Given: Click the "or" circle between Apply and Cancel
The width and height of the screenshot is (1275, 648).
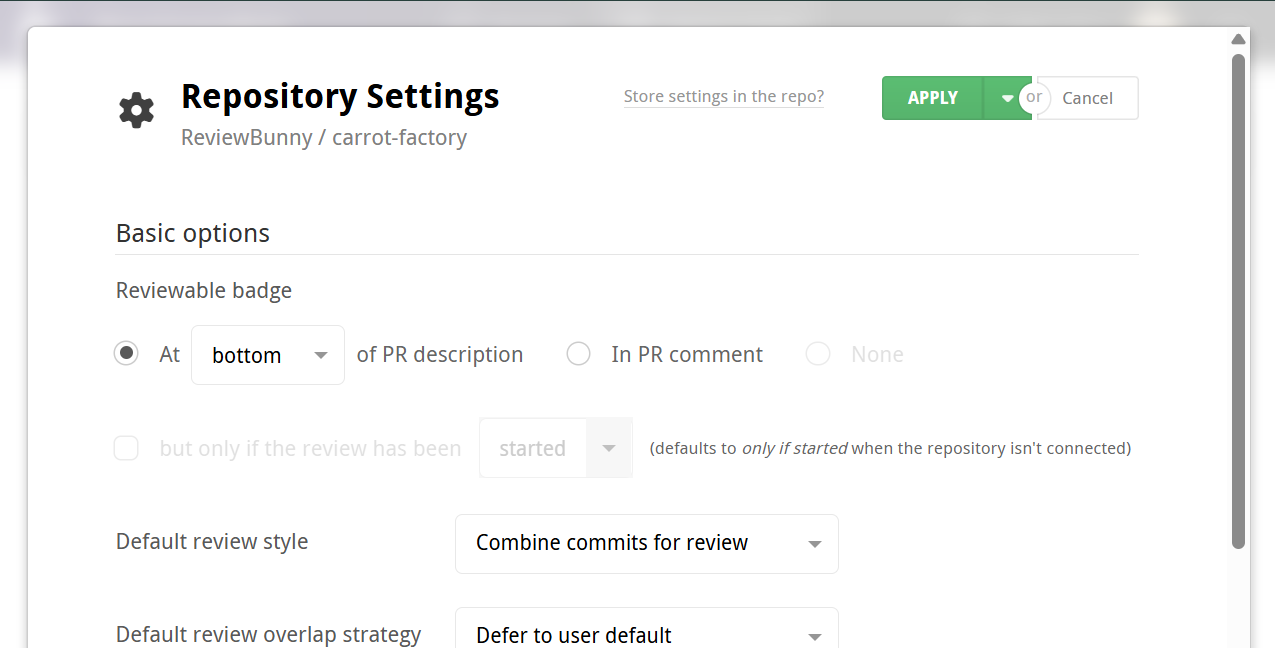Looking at the screenshot, I should (x=1034, y=97).
